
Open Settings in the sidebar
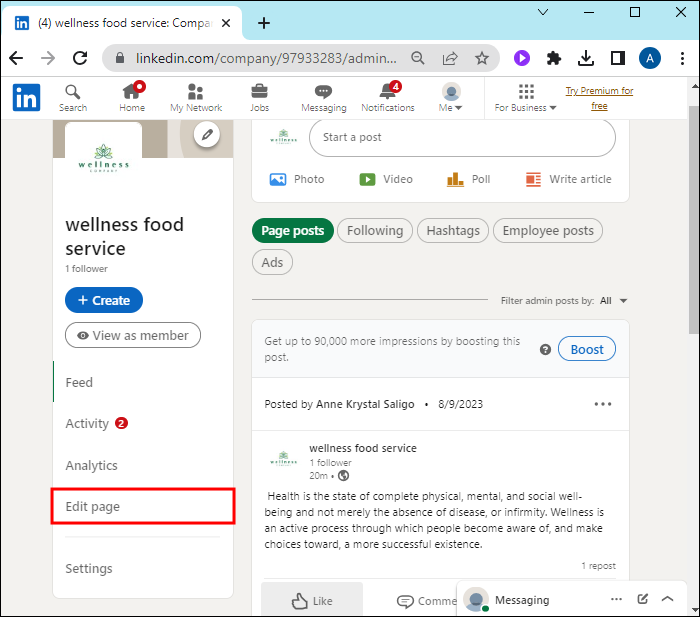tap(89, 568)
